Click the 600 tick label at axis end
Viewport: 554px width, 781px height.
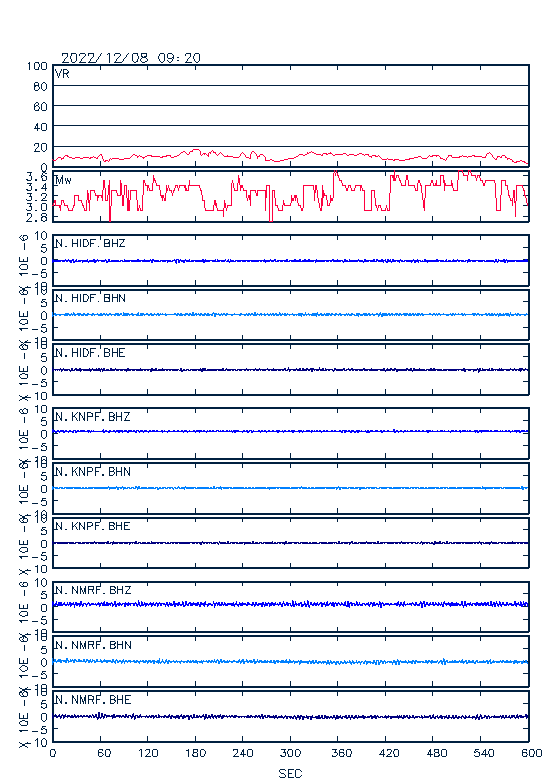coord(532,753)
